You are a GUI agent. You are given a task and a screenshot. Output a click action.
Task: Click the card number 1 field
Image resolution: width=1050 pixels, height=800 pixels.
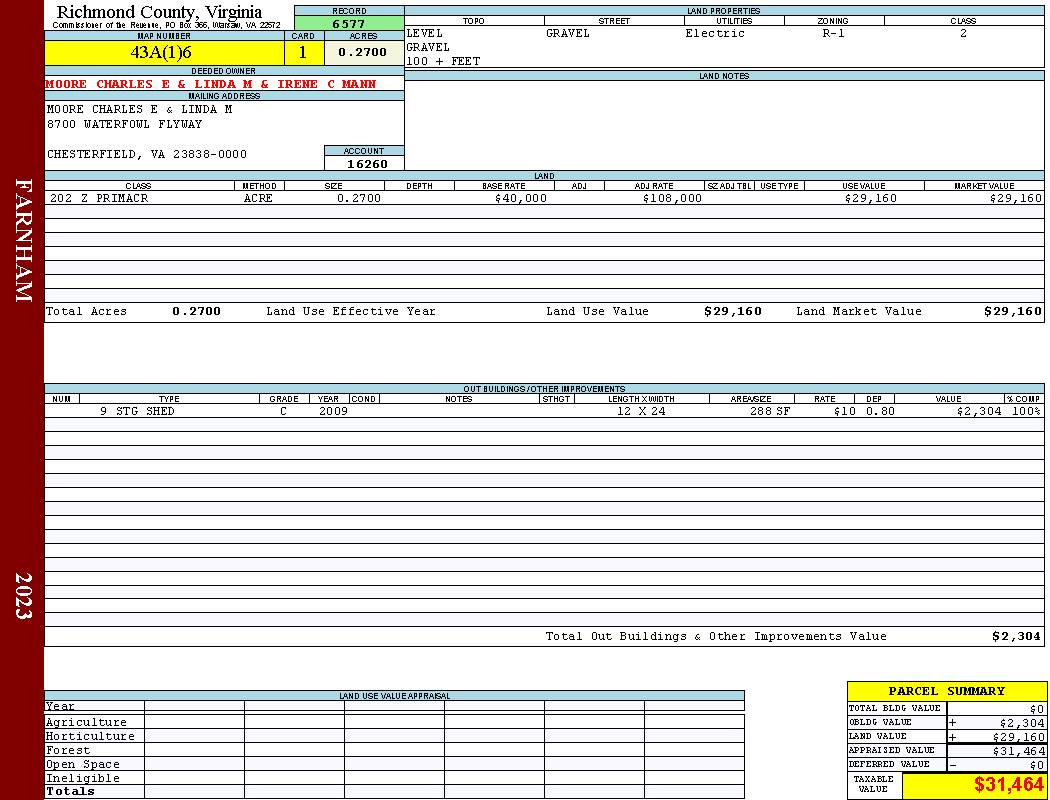(x=303, y=53)
